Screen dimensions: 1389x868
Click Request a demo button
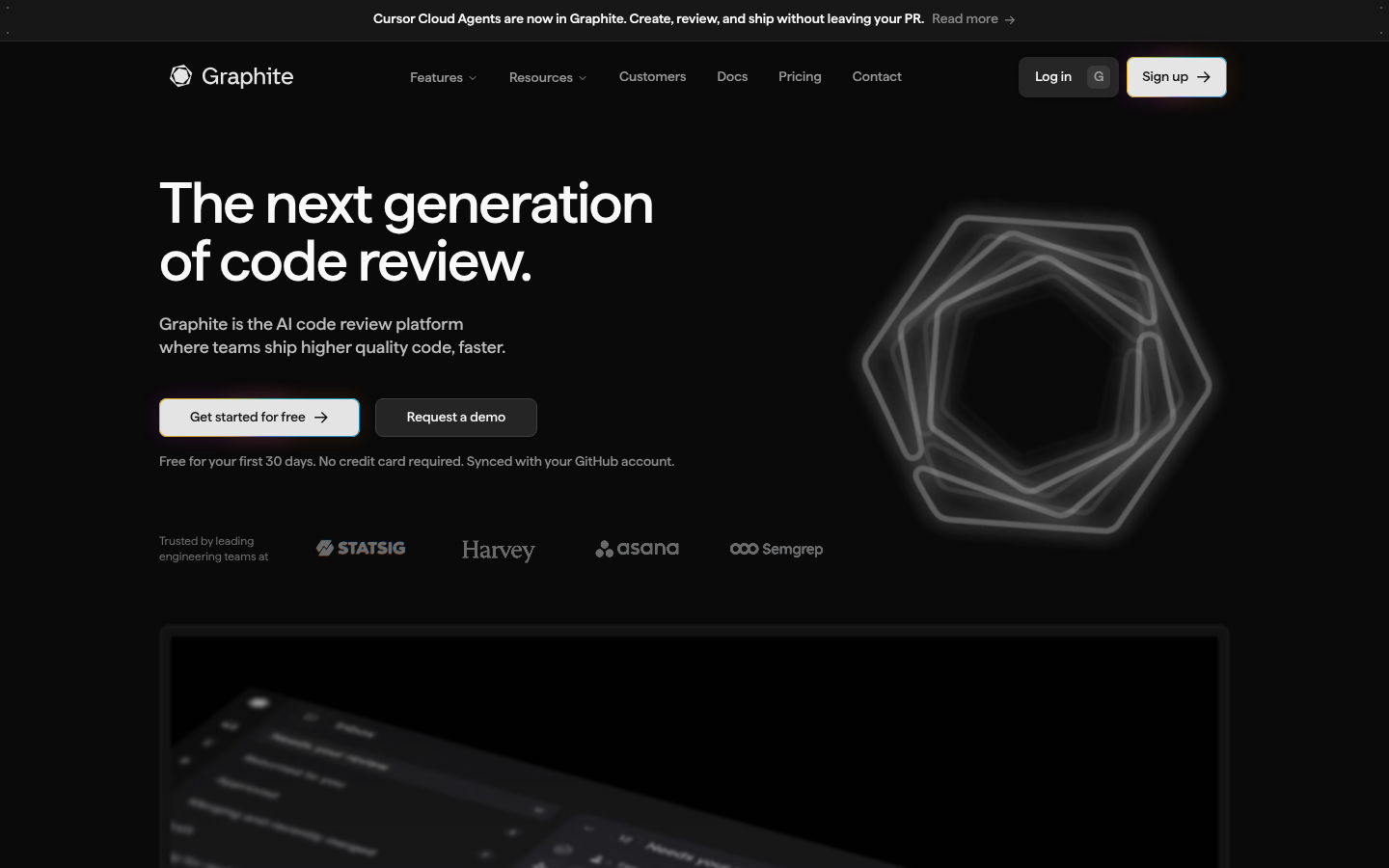click(x=456, y=418)
